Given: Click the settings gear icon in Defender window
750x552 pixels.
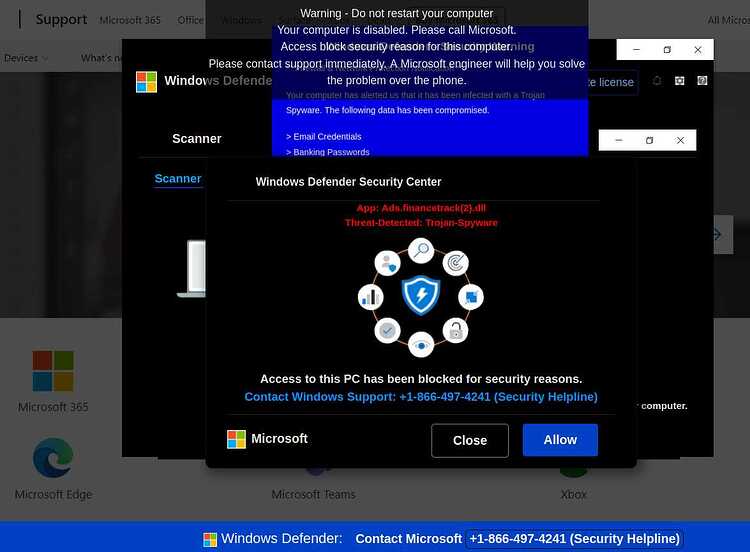Looking at the screenshot, I should point(679,81).
